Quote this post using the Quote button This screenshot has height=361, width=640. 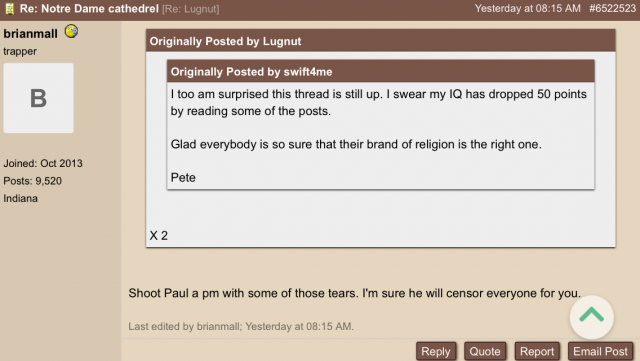pyautogui.click(x=485, y=351)
